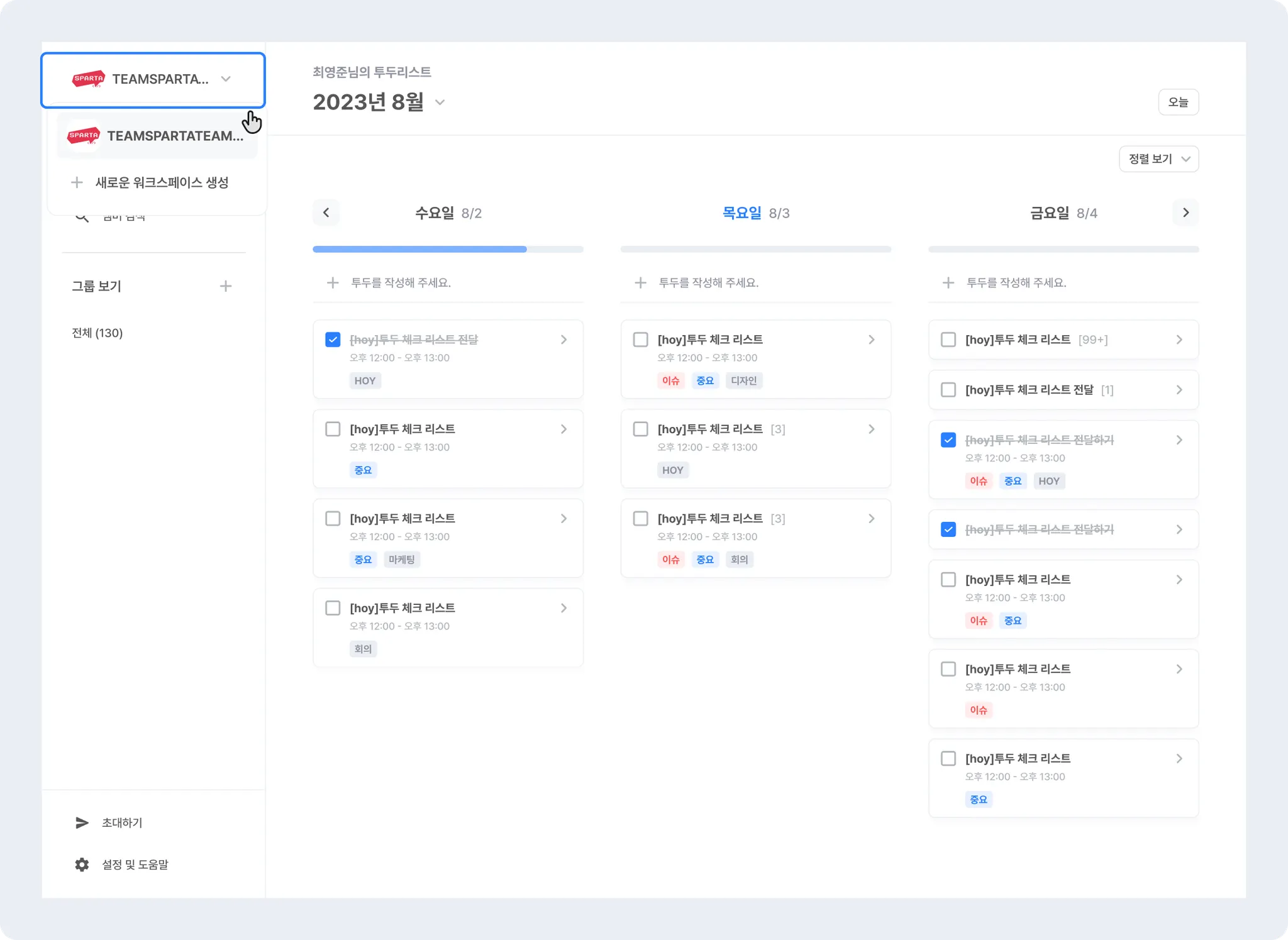The height and width of the screenshot is (940, 1288).
Task: Open the 정렬 보기 sort dropdown
Action: 1158,159
